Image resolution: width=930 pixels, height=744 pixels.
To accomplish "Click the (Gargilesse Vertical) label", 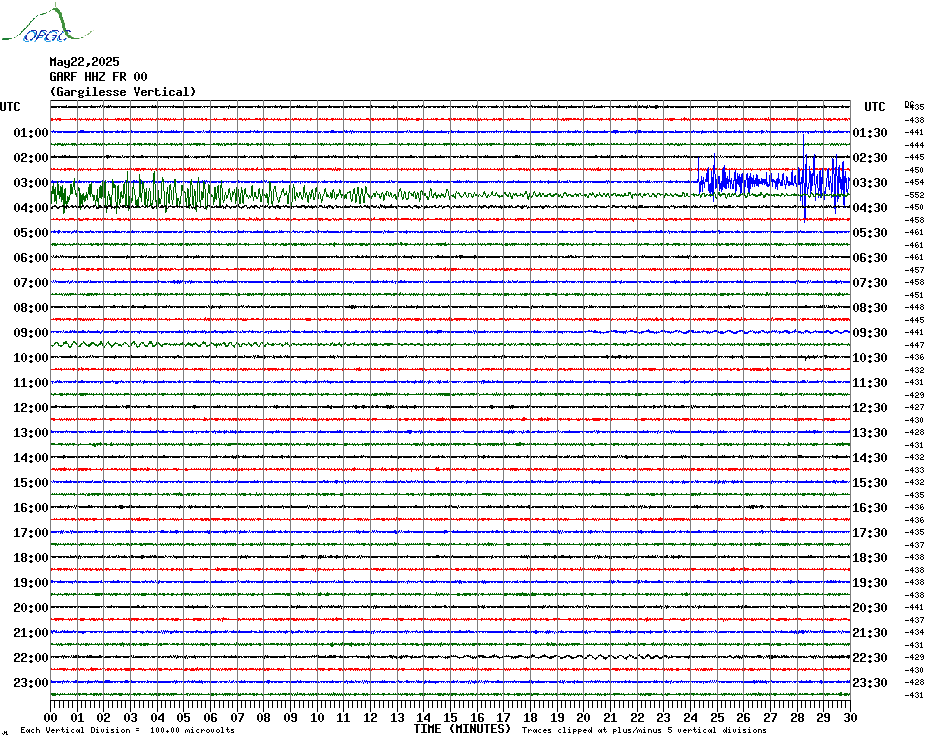I will (x=123, y=92).
